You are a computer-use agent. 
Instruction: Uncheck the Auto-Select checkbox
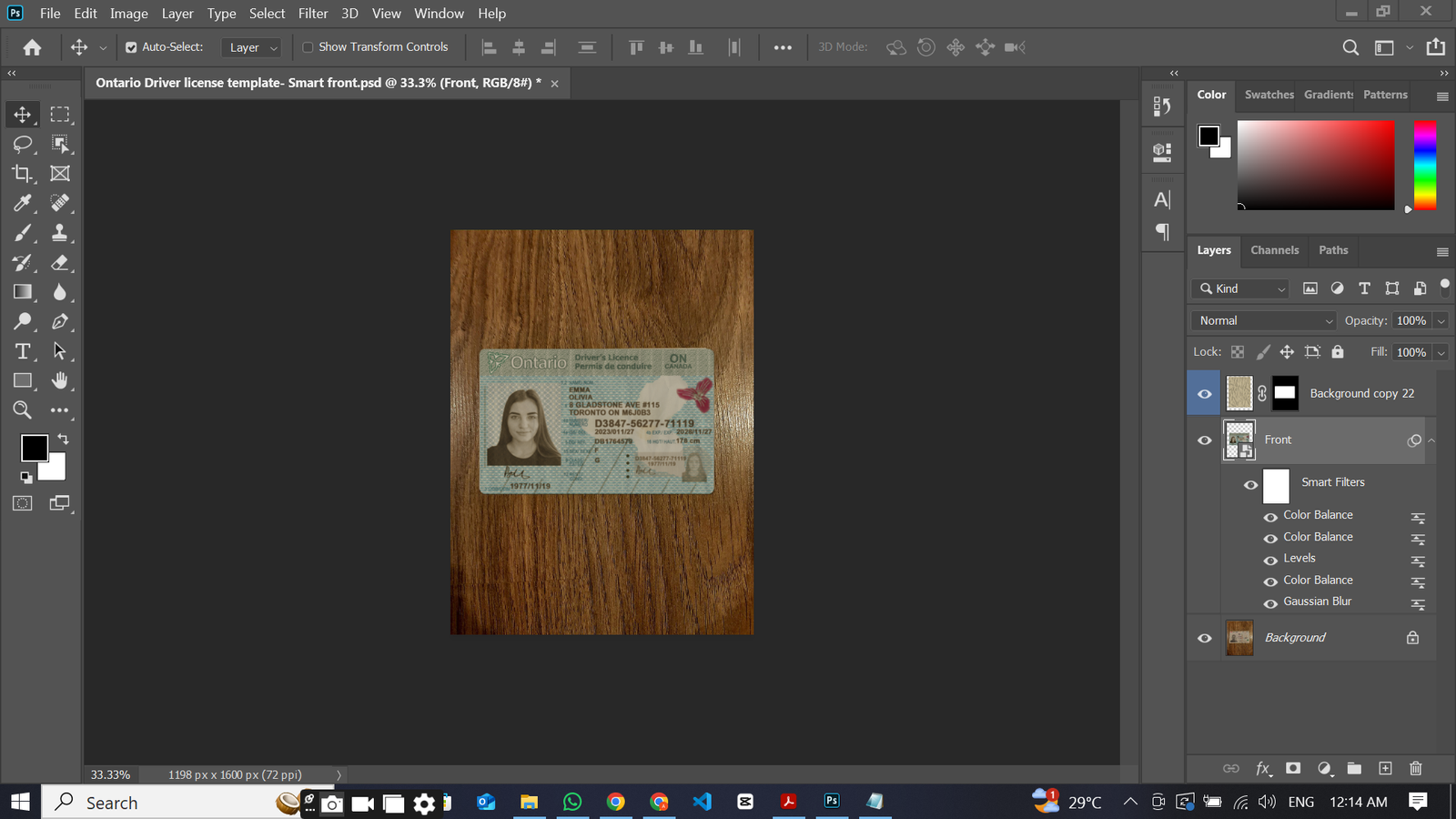131,47
